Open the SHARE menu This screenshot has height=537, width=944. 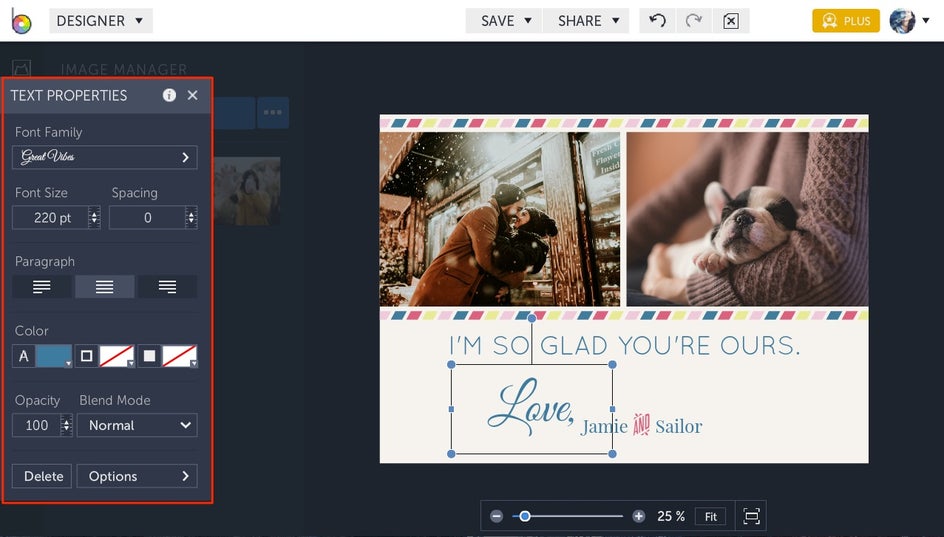point(586,21)
